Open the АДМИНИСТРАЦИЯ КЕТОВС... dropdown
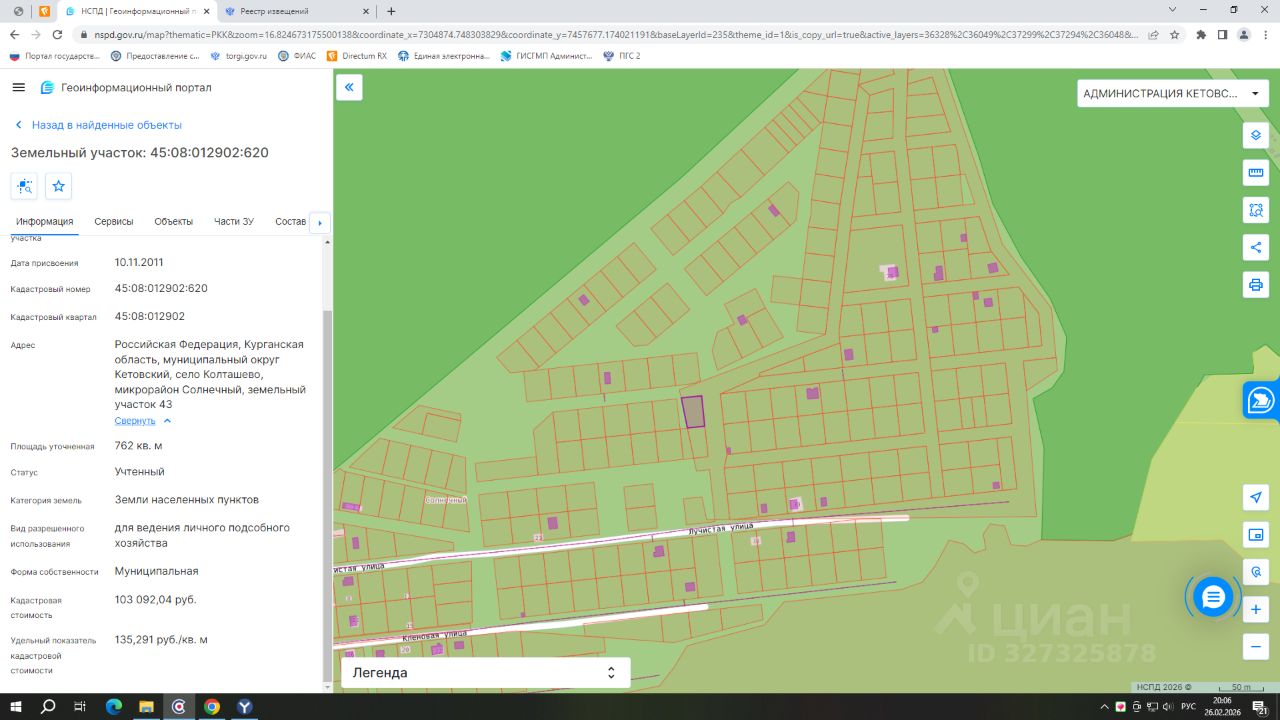Screen dimensions: 1280x720 click(x=1171, y=94)
